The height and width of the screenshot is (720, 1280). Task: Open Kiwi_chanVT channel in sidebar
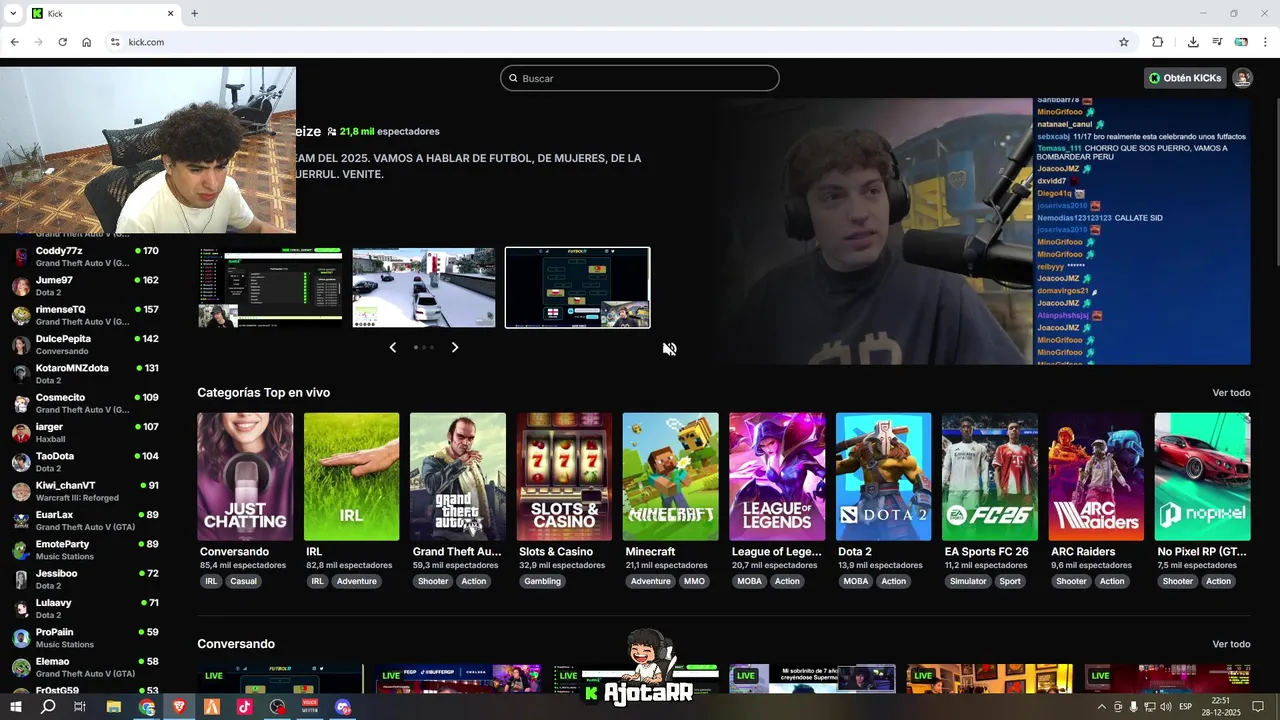[x=85, y=491]
